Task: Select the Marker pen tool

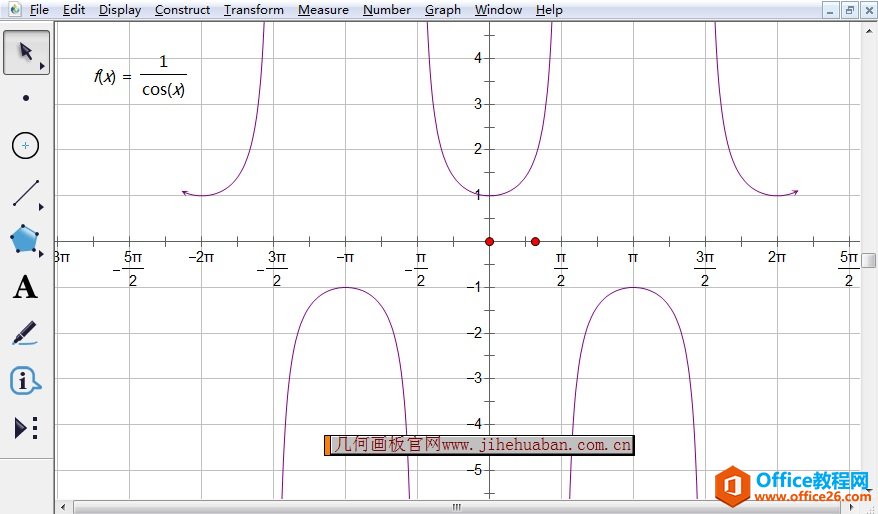Action: click(x=25, y=333)
